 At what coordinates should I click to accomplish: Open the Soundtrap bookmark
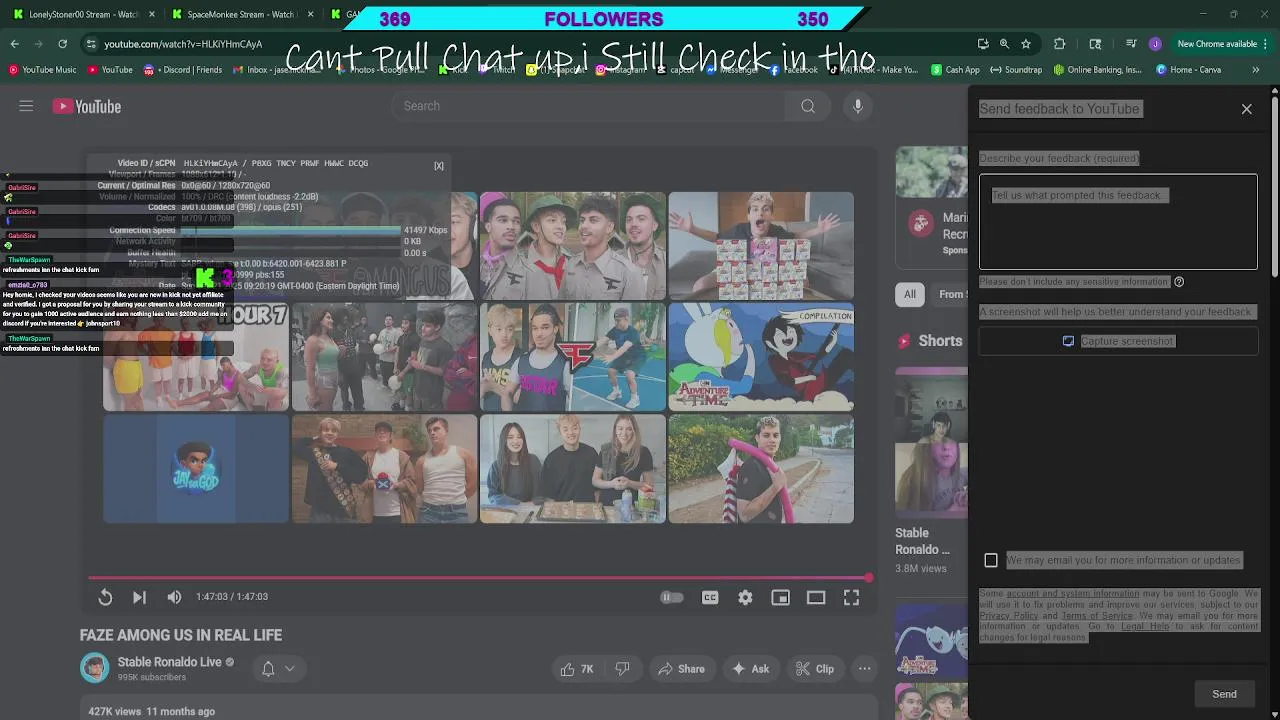(1015, 70)
